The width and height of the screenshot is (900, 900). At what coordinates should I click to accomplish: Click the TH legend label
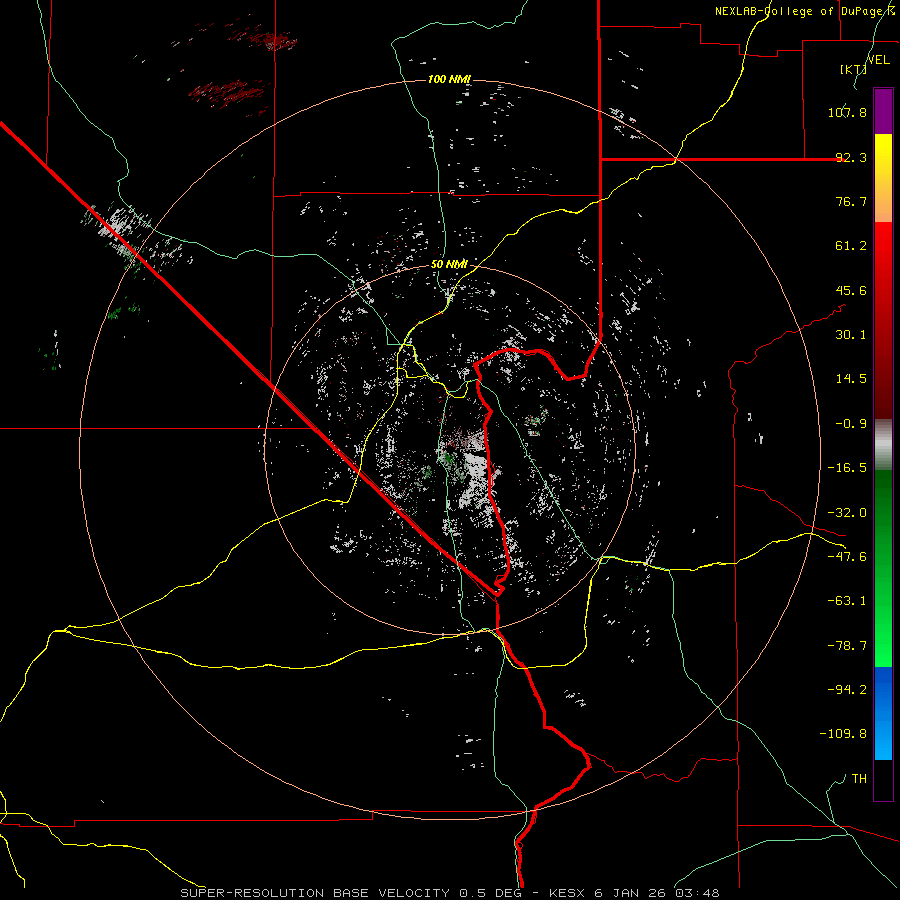tap(859, 779)
